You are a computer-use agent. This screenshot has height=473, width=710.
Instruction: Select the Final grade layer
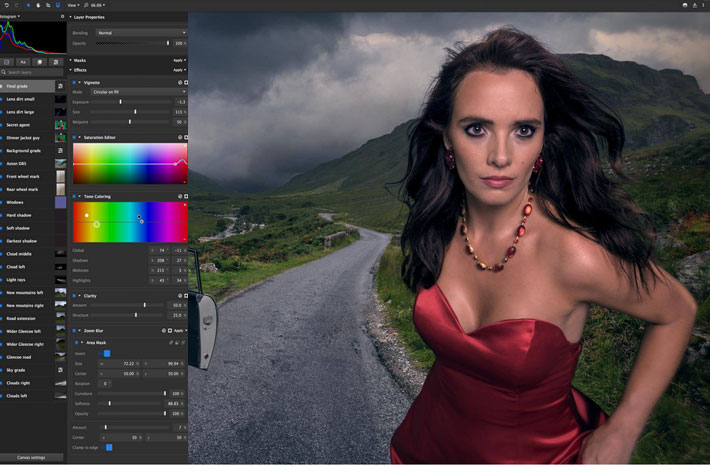tap(27, 86)
